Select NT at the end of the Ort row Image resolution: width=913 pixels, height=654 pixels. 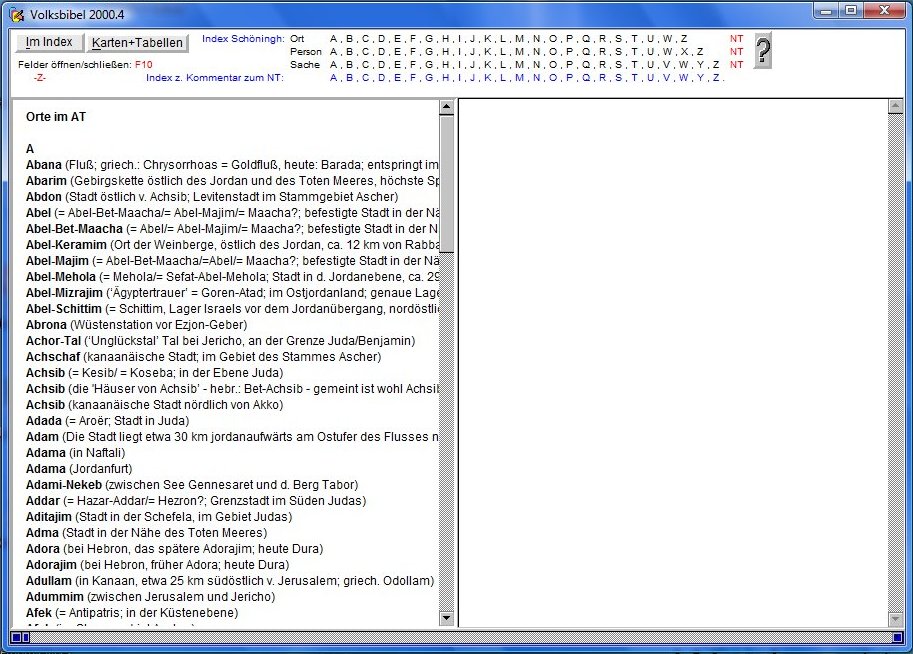coord(737,38)
